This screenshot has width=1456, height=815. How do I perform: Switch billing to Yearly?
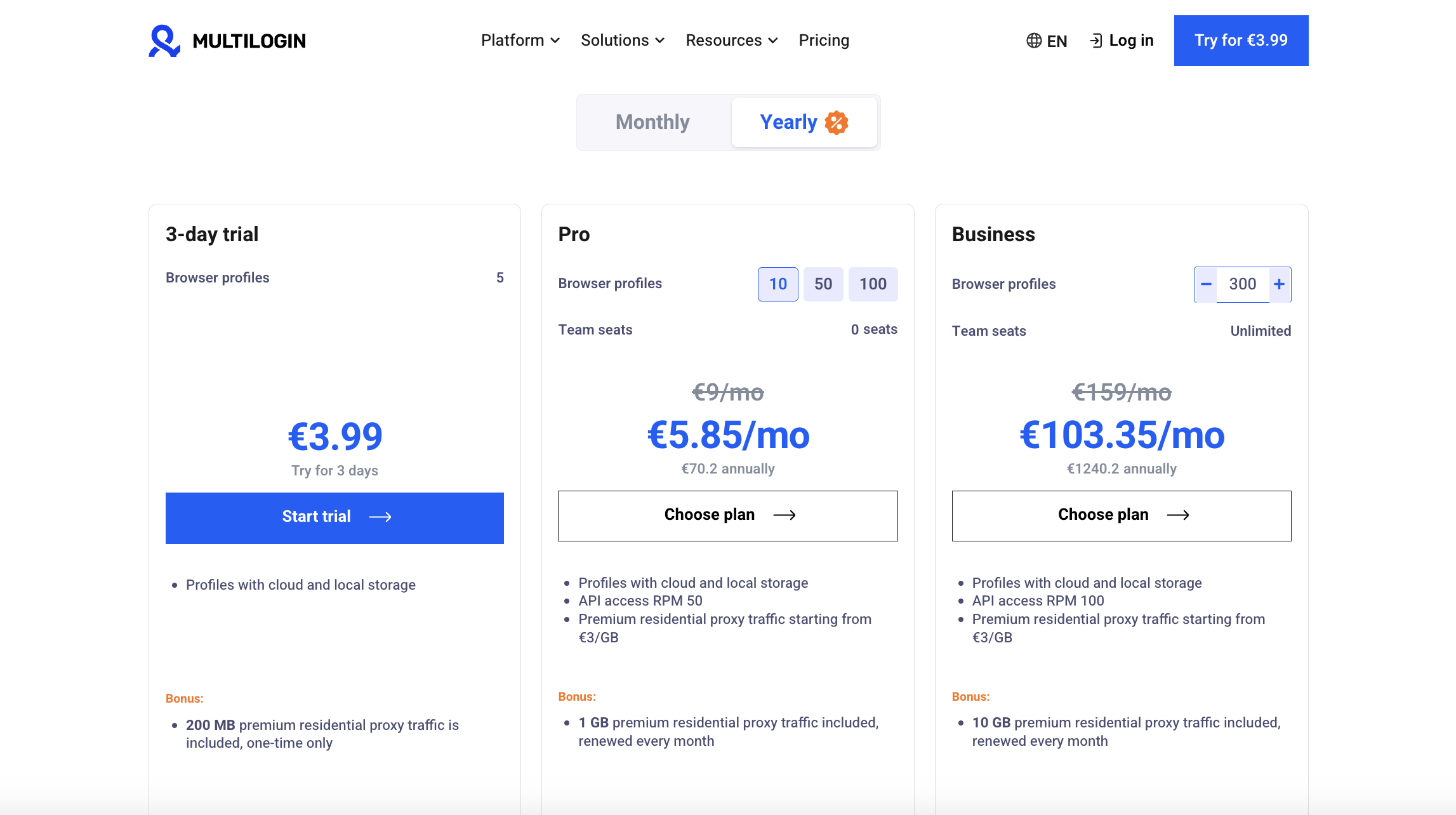[788, 122]
